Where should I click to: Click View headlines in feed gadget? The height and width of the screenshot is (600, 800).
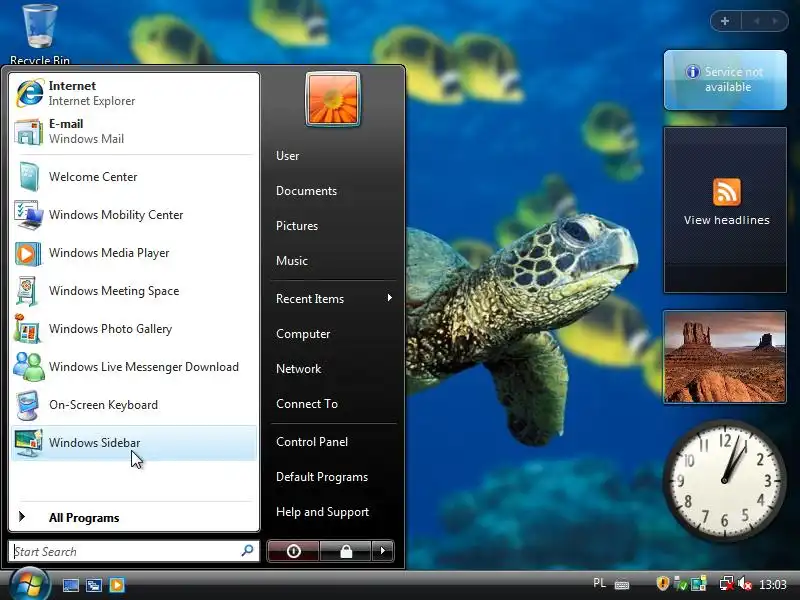[x=727, y=220]
